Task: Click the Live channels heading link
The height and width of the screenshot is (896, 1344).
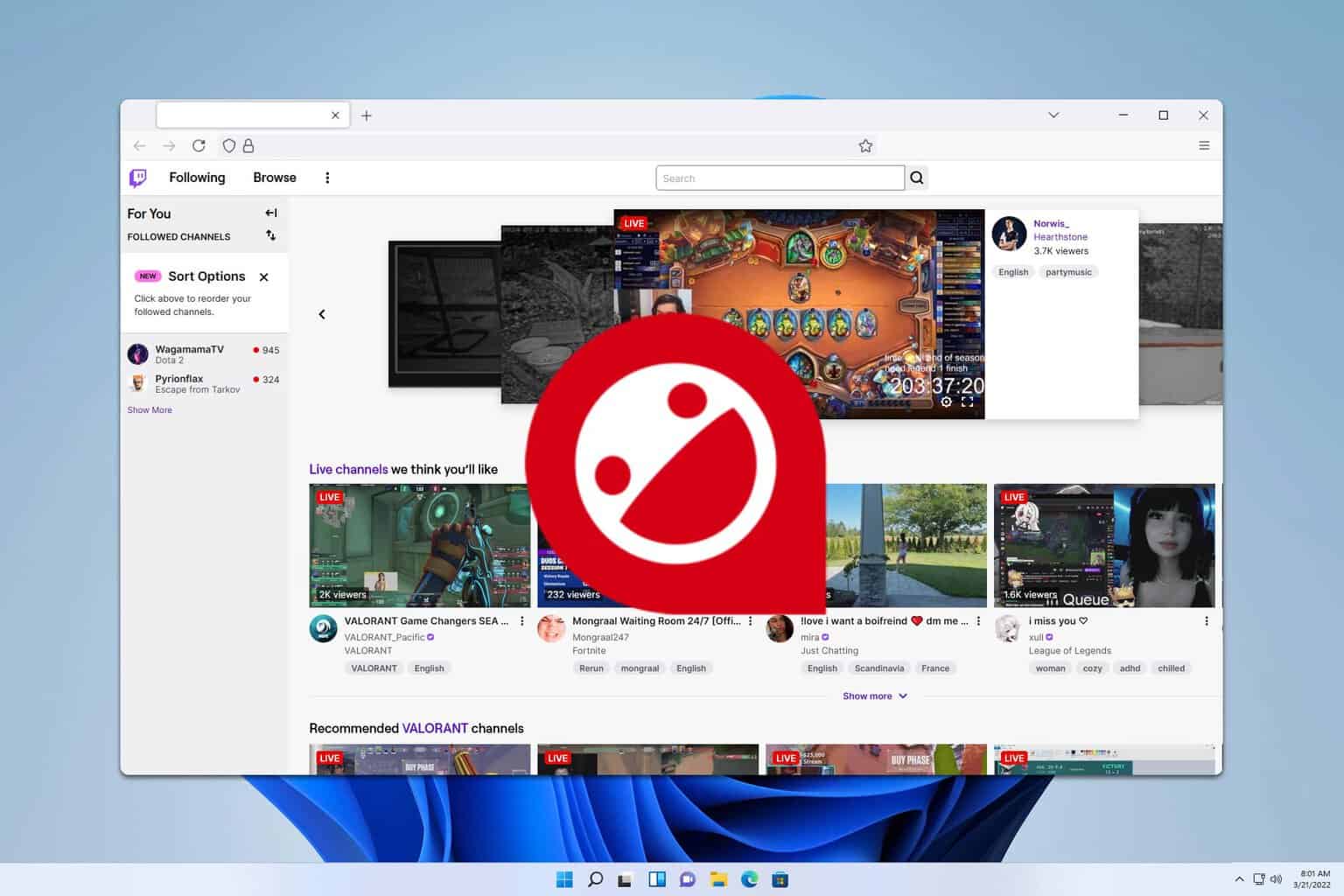Action: 348,469
